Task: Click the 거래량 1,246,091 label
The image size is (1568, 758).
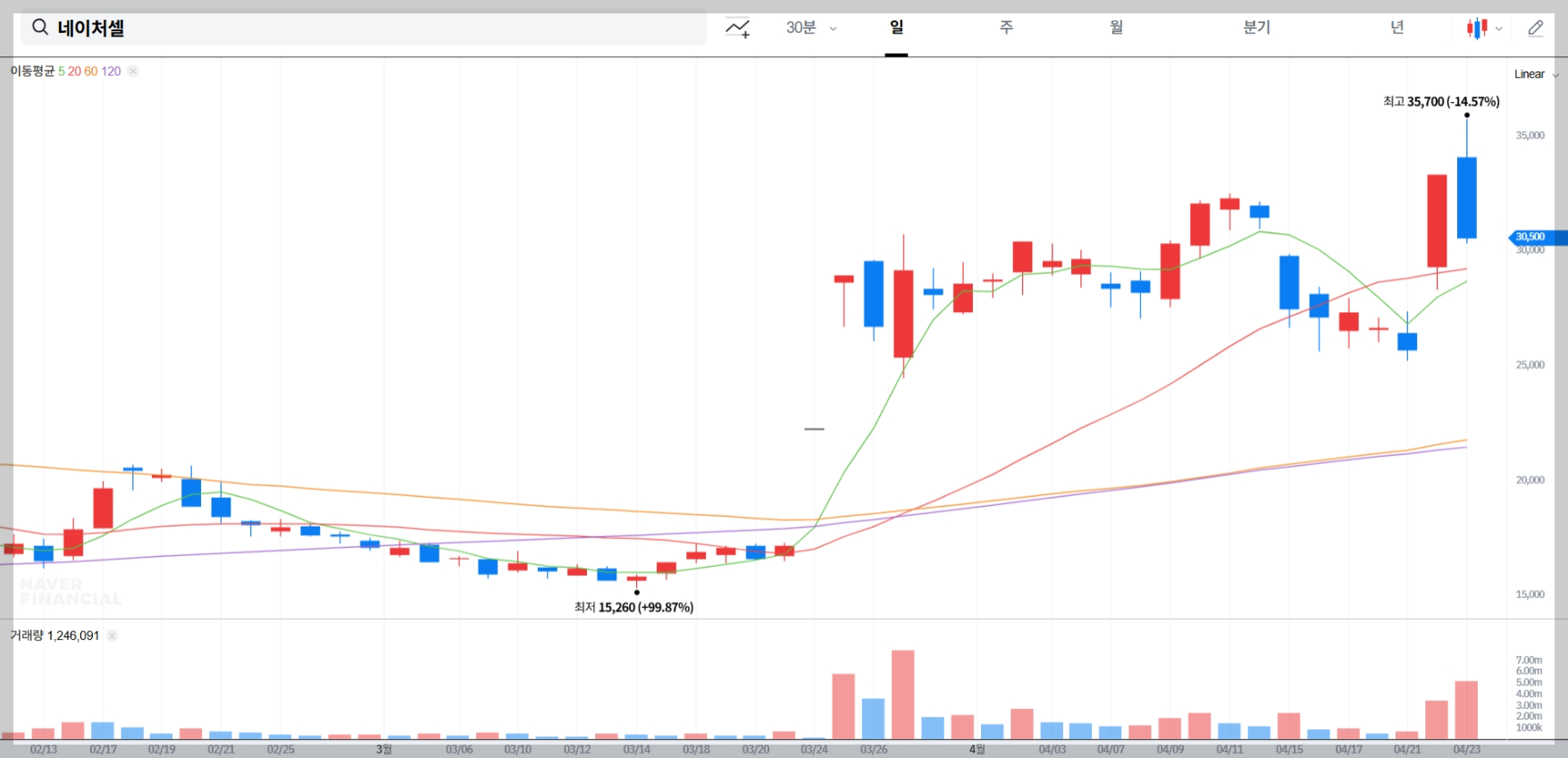Action: coord(55,636)
